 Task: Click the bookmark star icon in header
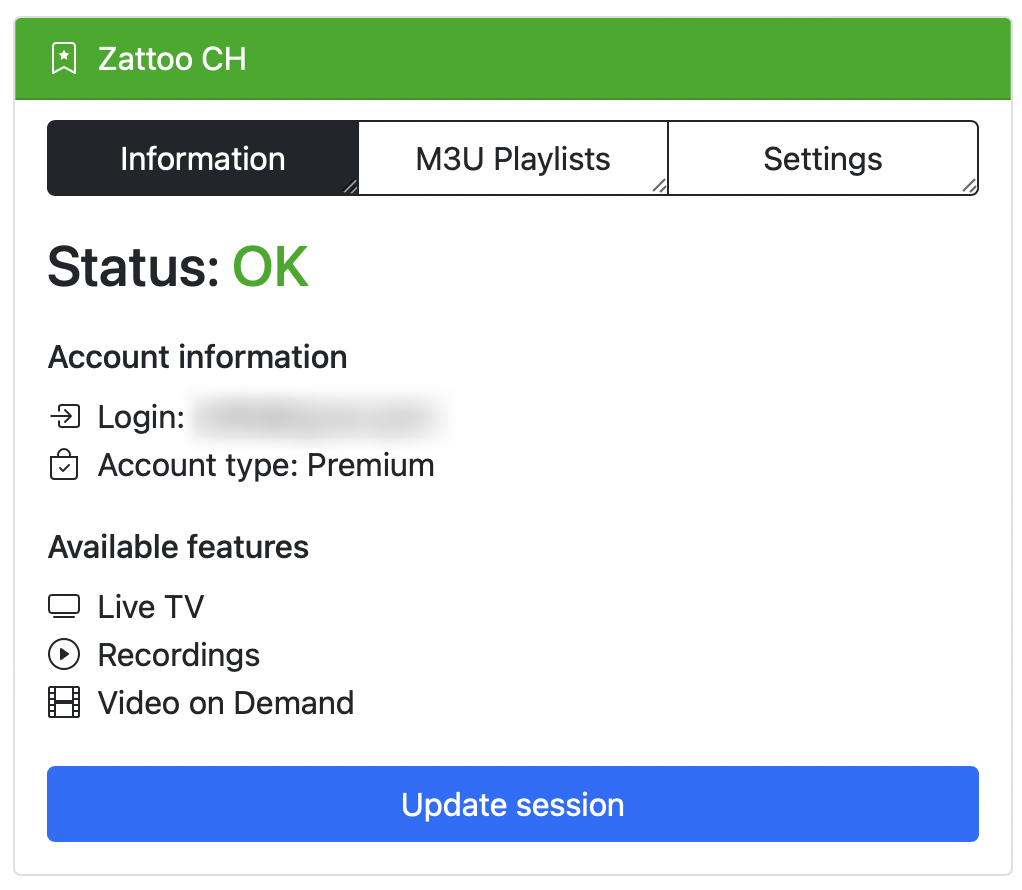click(64, 59)
